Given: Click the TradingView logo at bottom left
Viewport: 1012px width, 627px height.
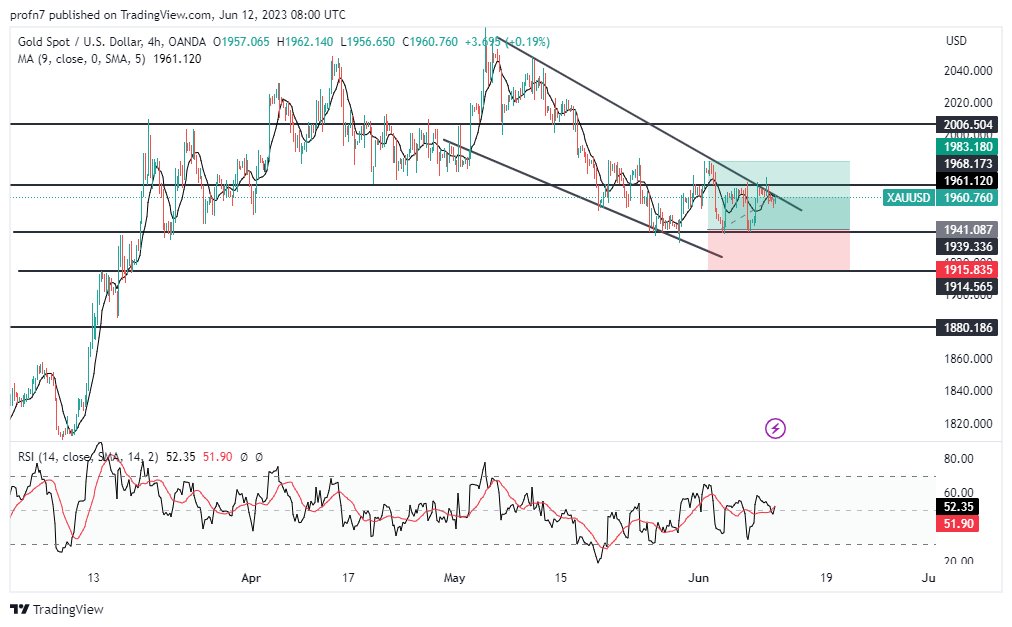Looking at the screenshot, I should (57, 609).
